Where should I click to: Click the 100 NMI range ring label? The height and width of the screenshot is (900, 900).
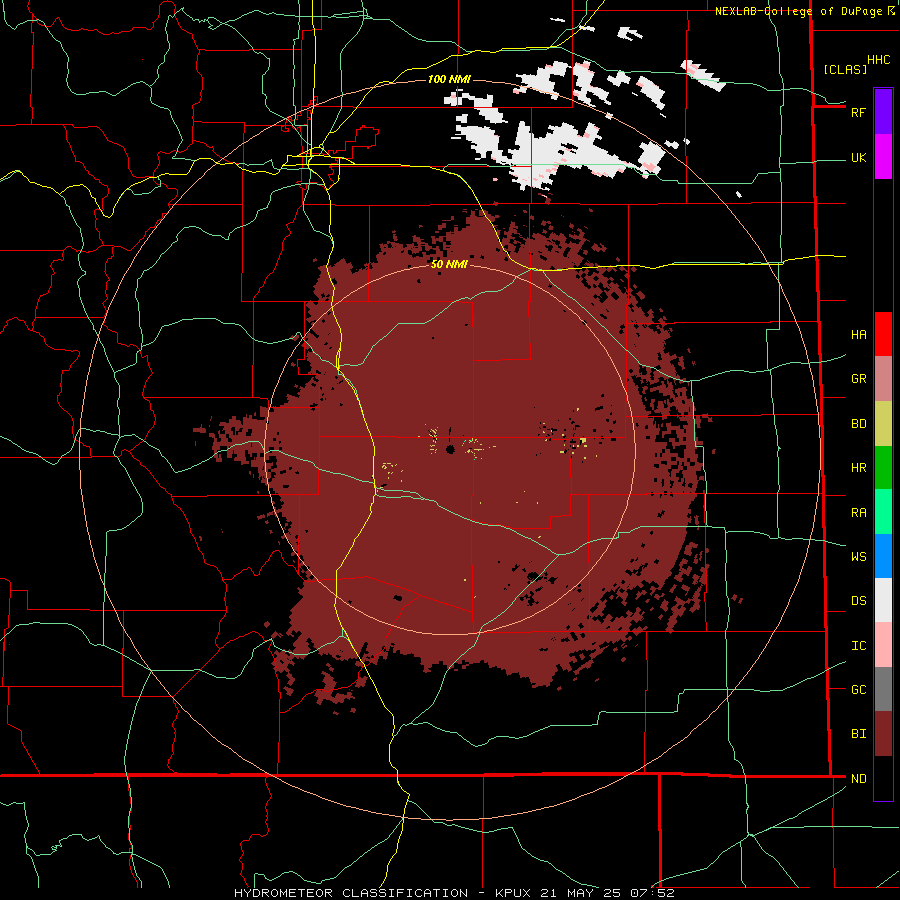click(x=449, y=79)
